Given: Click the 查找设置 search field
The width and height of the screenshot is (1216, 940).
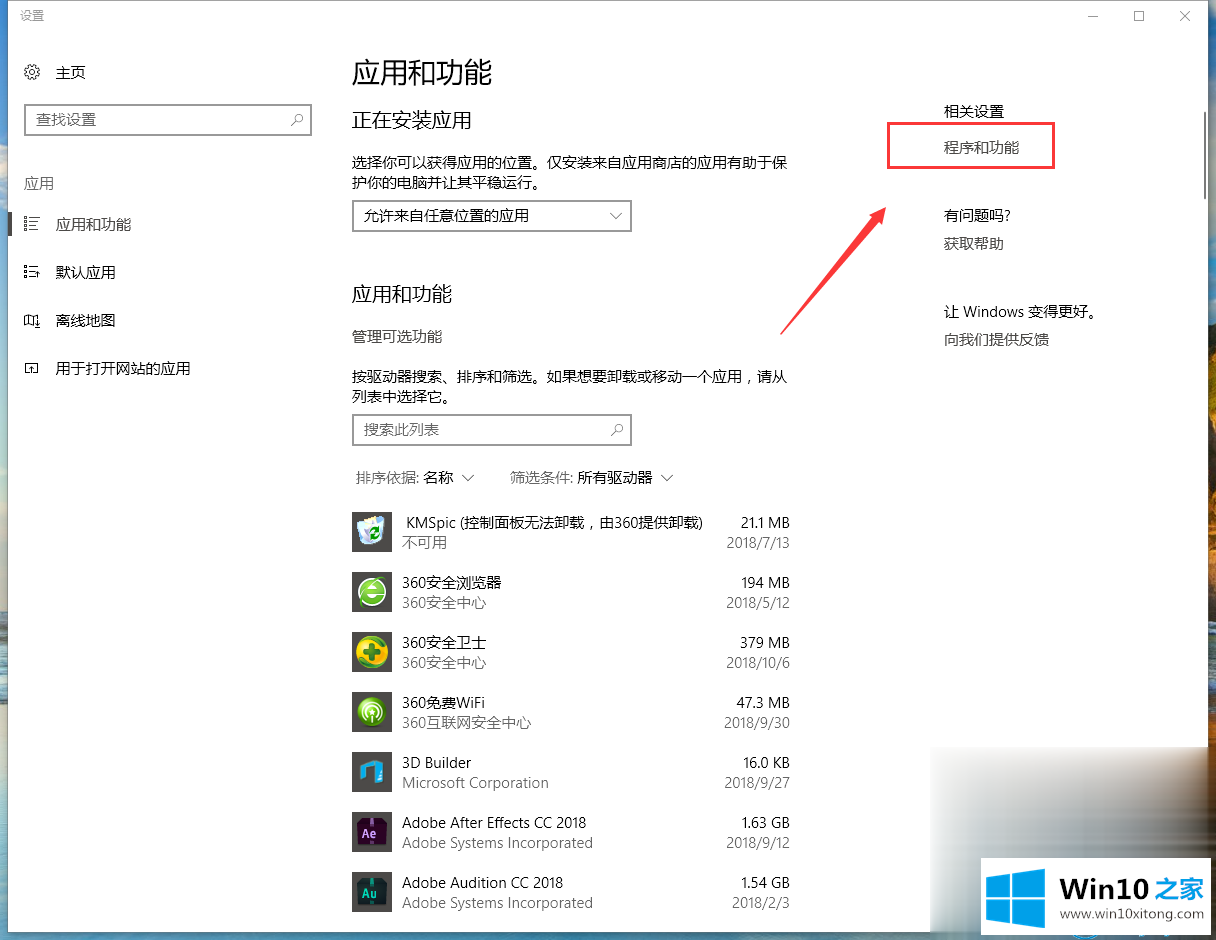Looking at the screenshot, I should click(168, 119).
